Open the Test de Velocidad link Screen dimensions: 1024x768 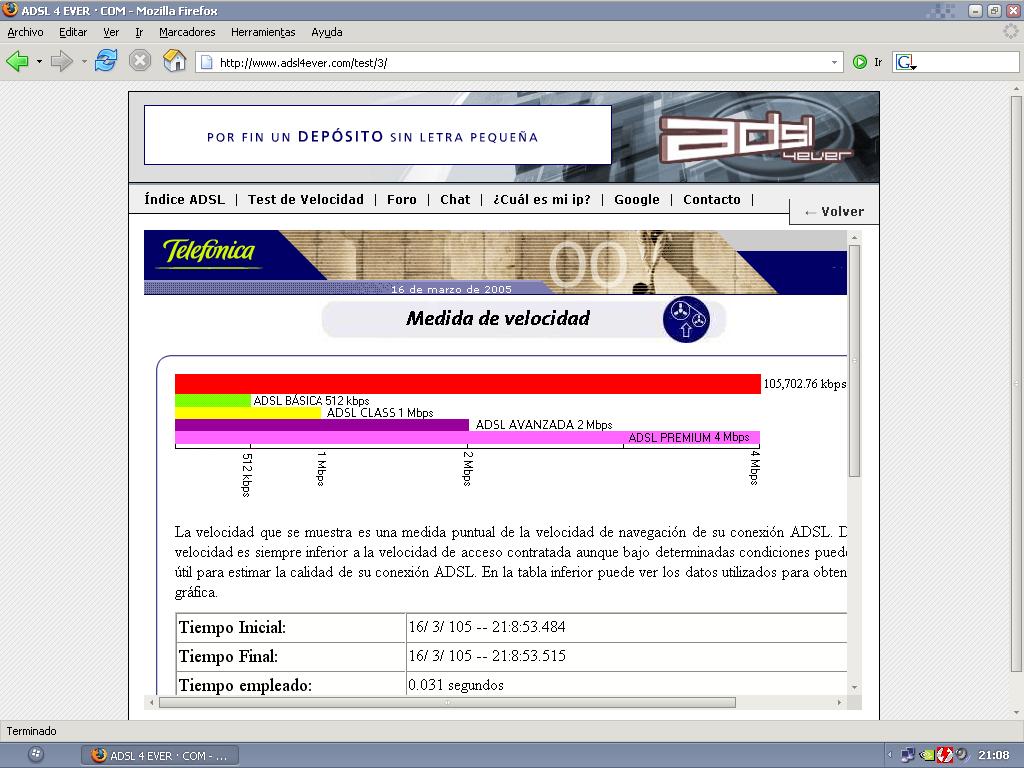click(306, 200)
